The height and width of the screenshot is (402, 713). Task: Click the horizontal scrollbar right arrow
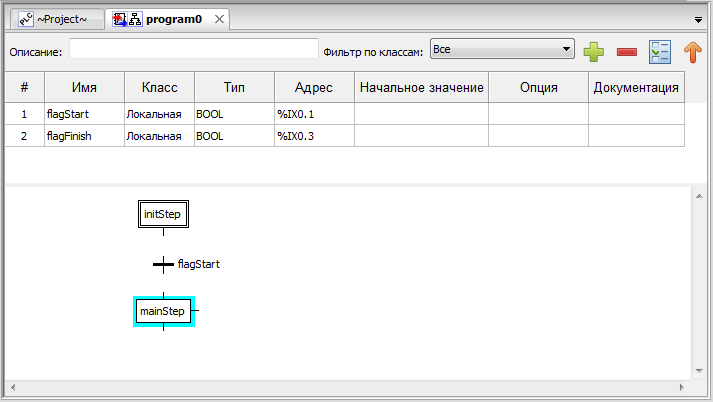coord(684,387)
